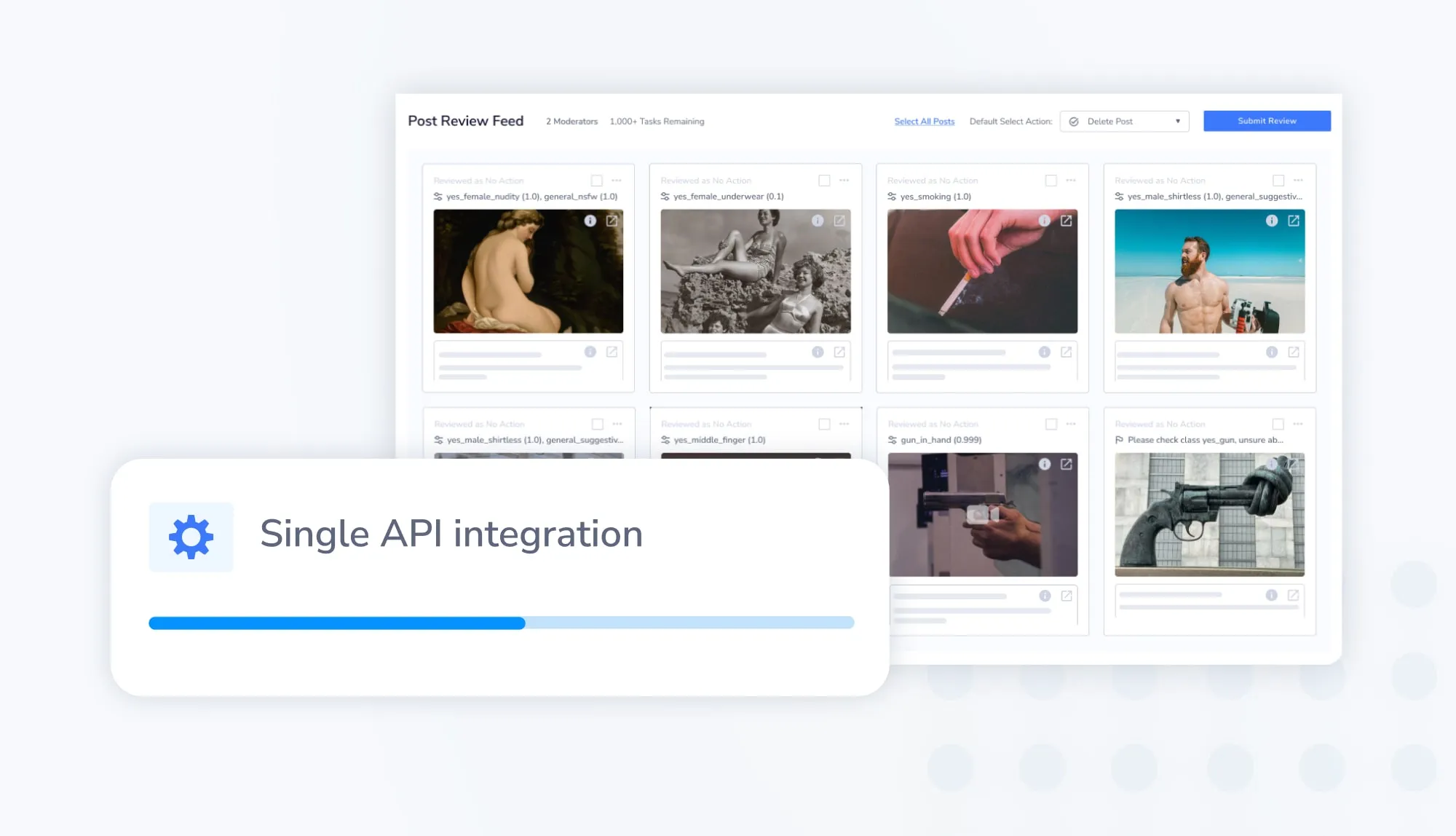Open external link icon on gun_in_hand image

(1066, 464)
